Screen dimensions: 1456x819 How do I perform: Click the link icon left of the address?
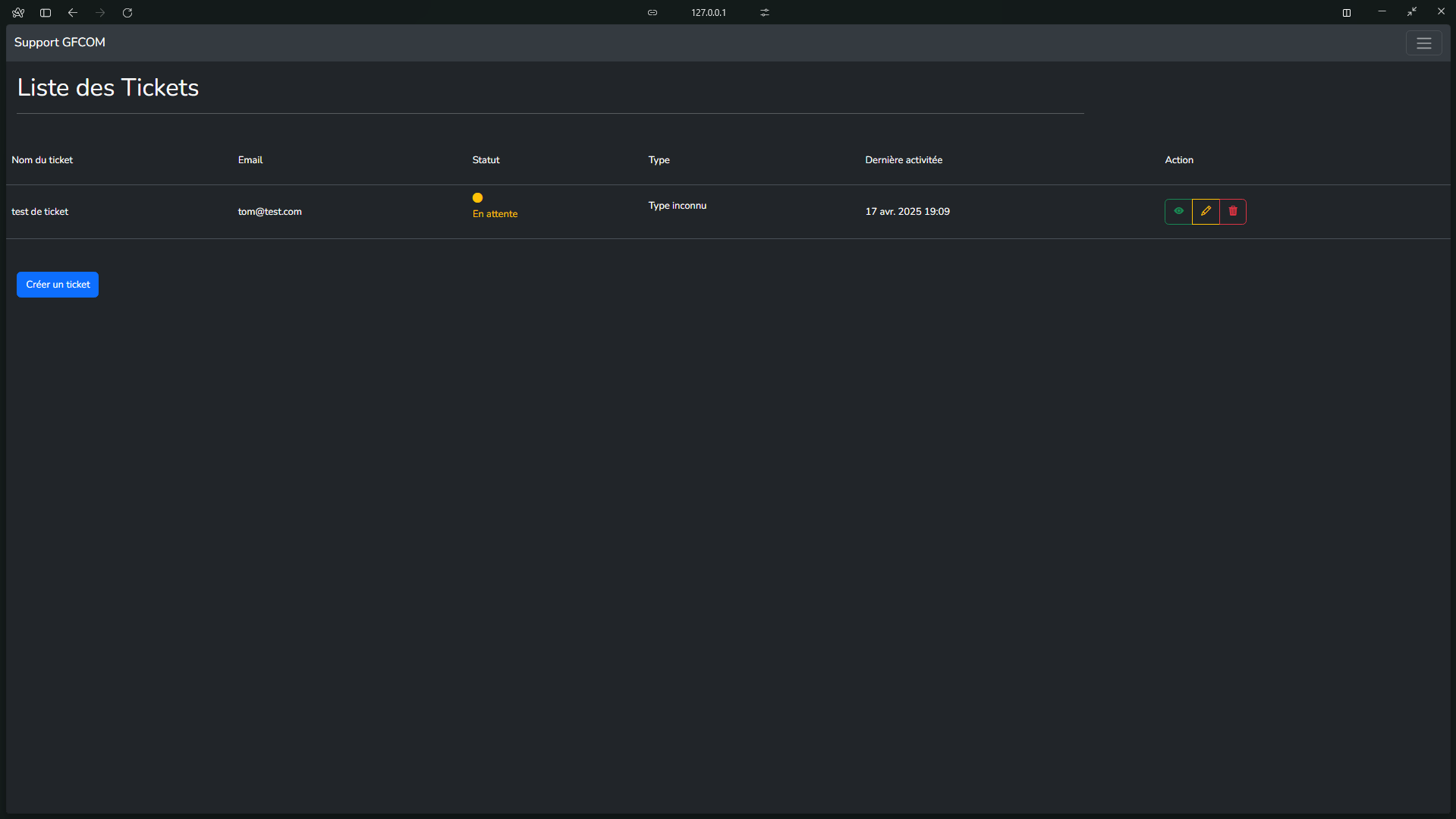point(653,13)
